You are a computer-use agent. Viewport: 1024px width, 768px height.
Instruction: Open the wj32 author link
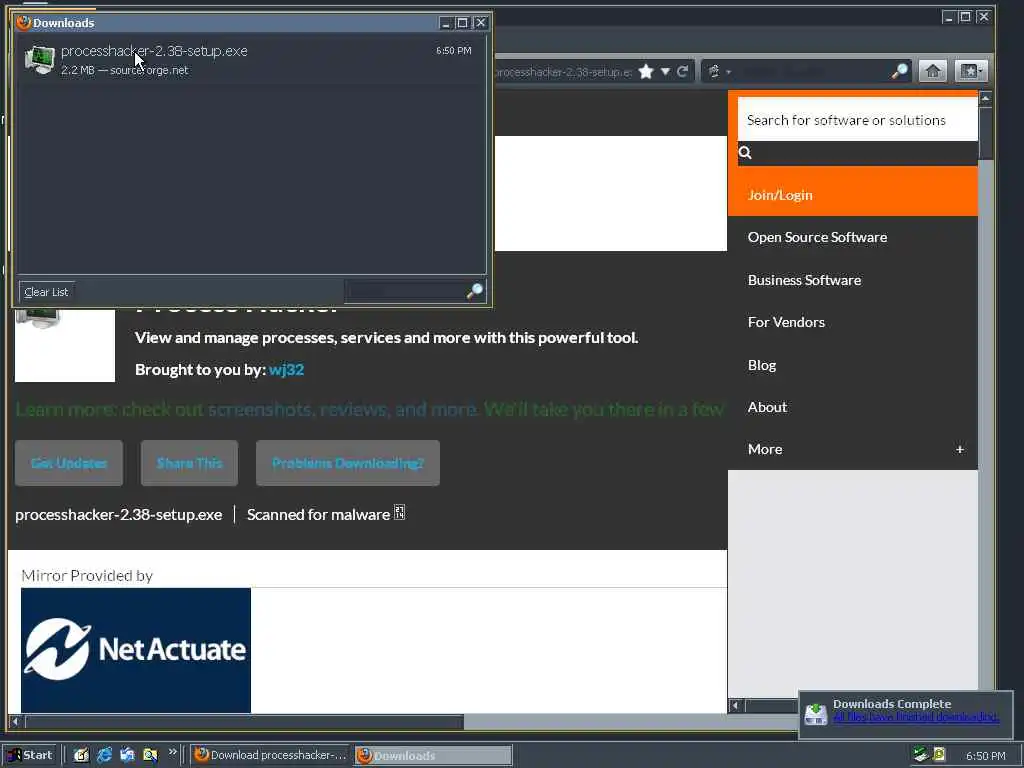click(286, 370)
